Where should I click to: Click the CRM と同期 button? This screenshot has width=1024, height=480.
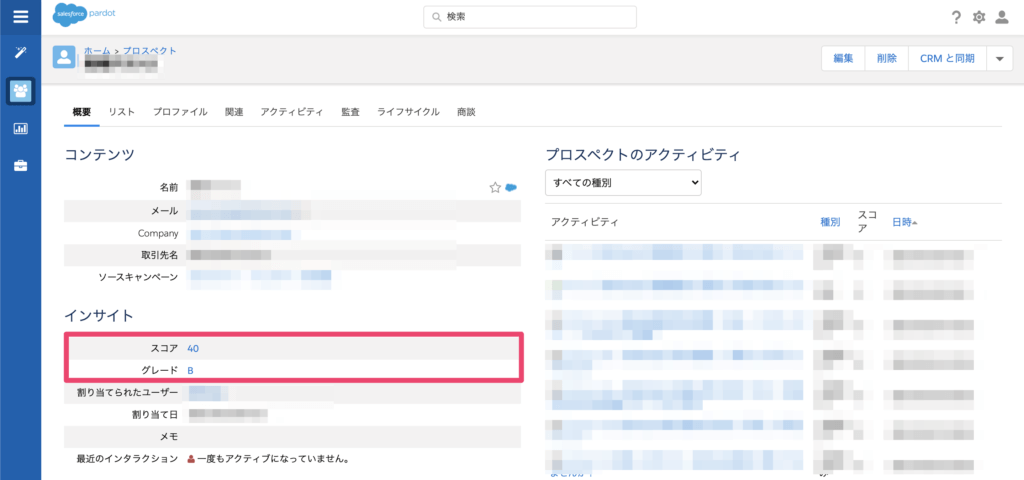pyautogui.click(x=947, y=59)
